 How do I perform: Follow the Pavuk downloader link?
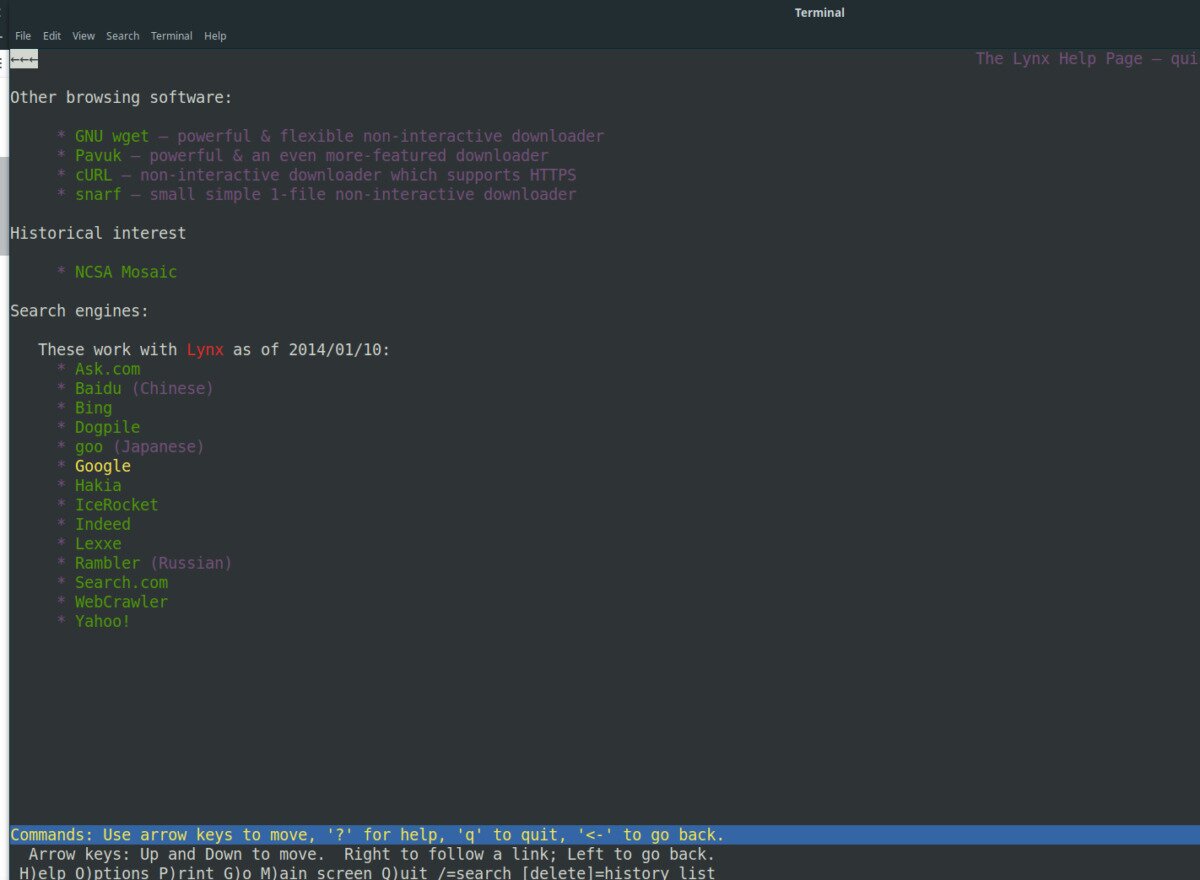click(x=98, y=155)
